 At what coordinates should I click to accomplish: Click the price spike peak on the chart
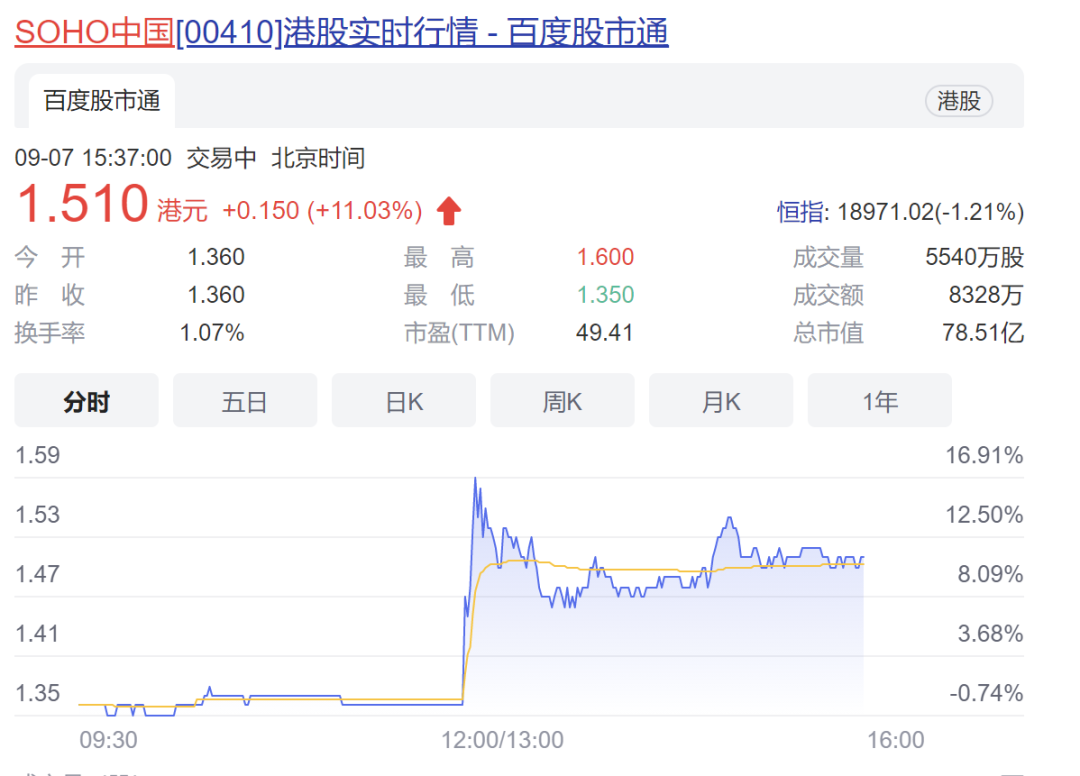point(475,480)
